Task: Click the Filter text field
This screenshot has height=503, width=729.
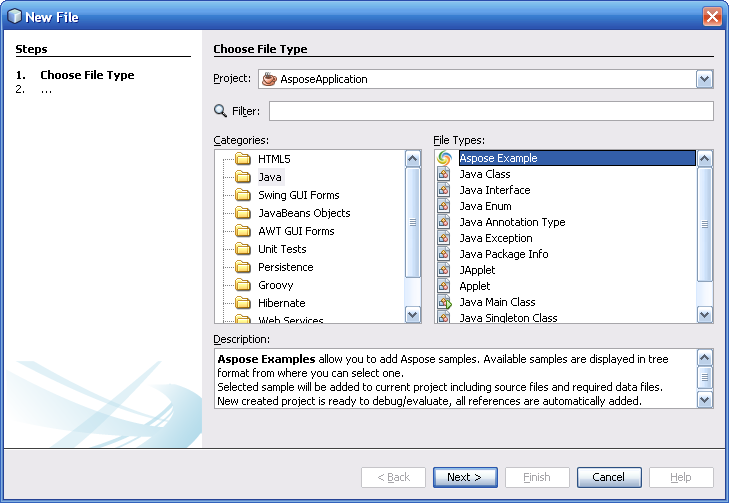Action: point(491,111)
